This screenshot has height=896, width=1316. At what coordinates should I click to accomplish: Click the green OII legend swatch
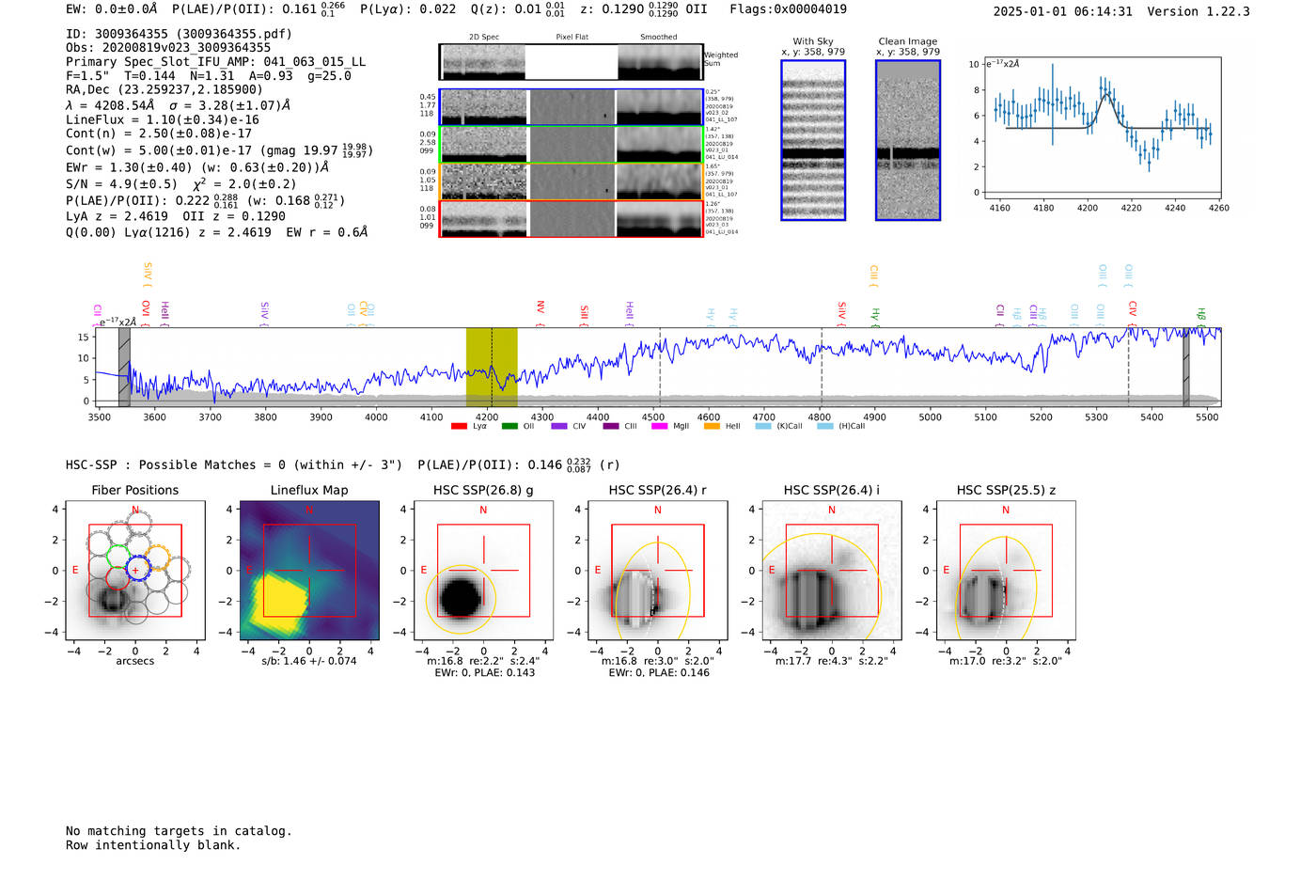point(509,426)
